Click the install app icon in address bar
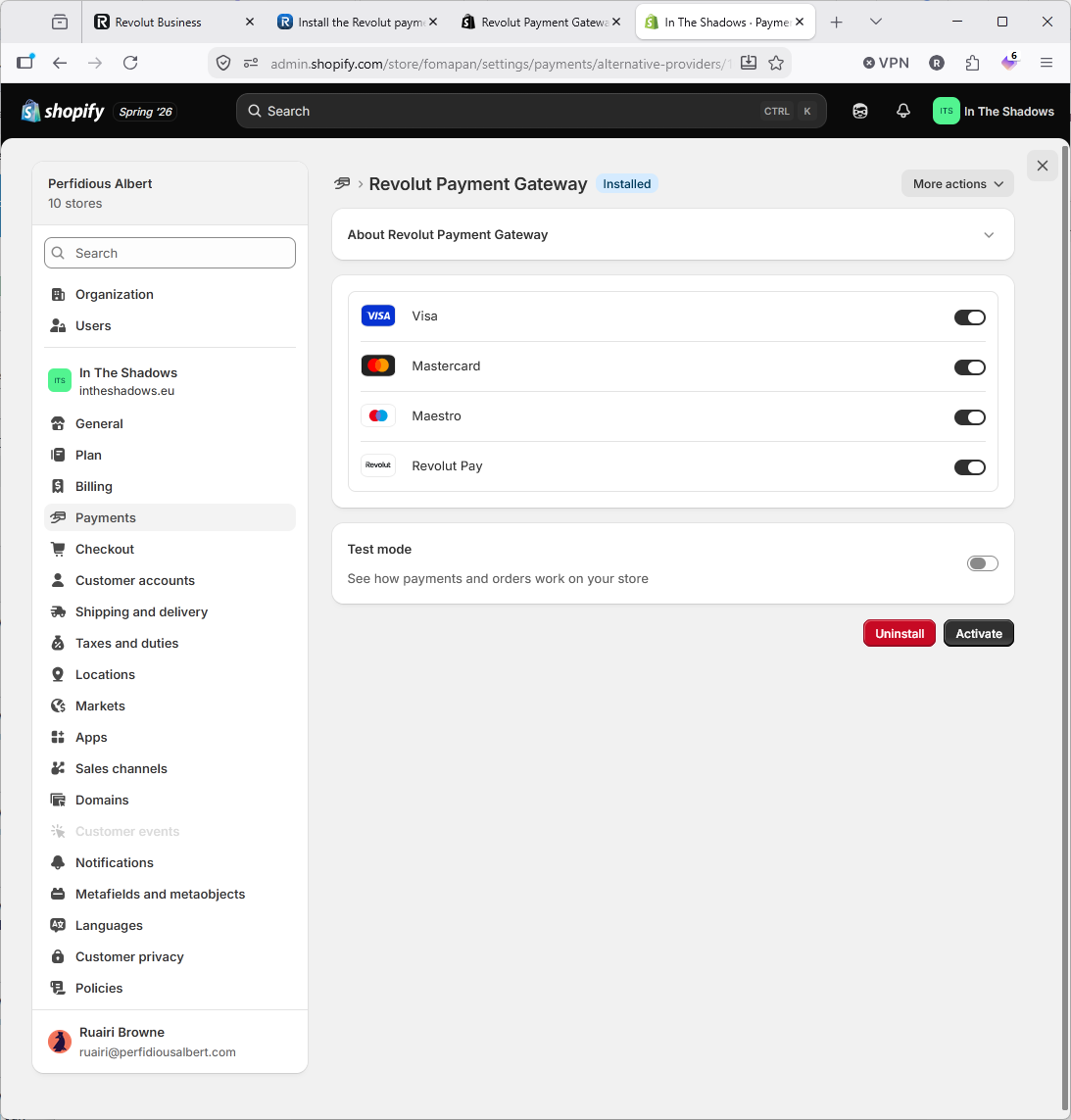Screen dimensions: 1071x1120 pos(748,63)
